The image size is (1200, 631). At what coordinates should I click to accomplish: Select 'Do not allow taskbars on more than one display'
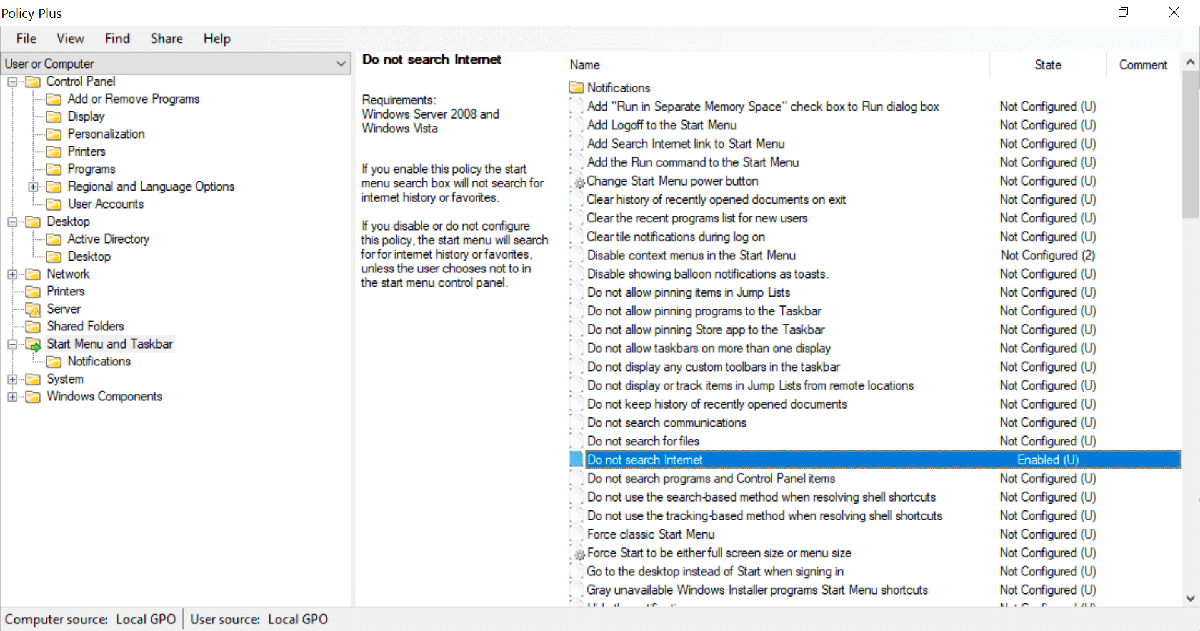click(x=709, y=348)
